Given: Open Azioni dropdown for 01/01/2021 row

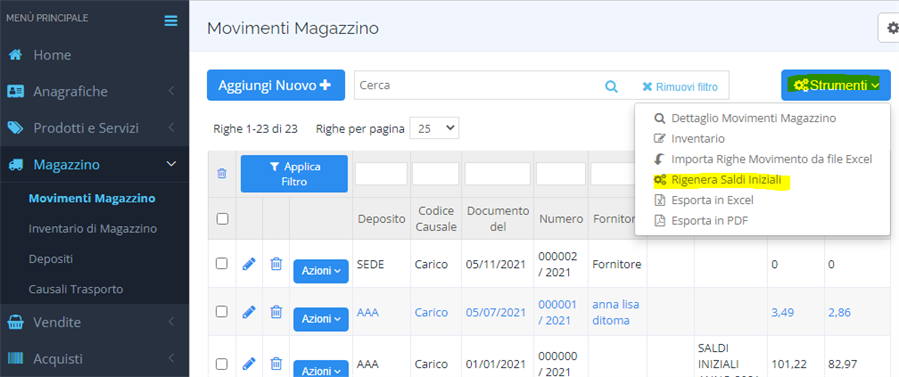Looking at the screenshot, I should coord(321,368).
